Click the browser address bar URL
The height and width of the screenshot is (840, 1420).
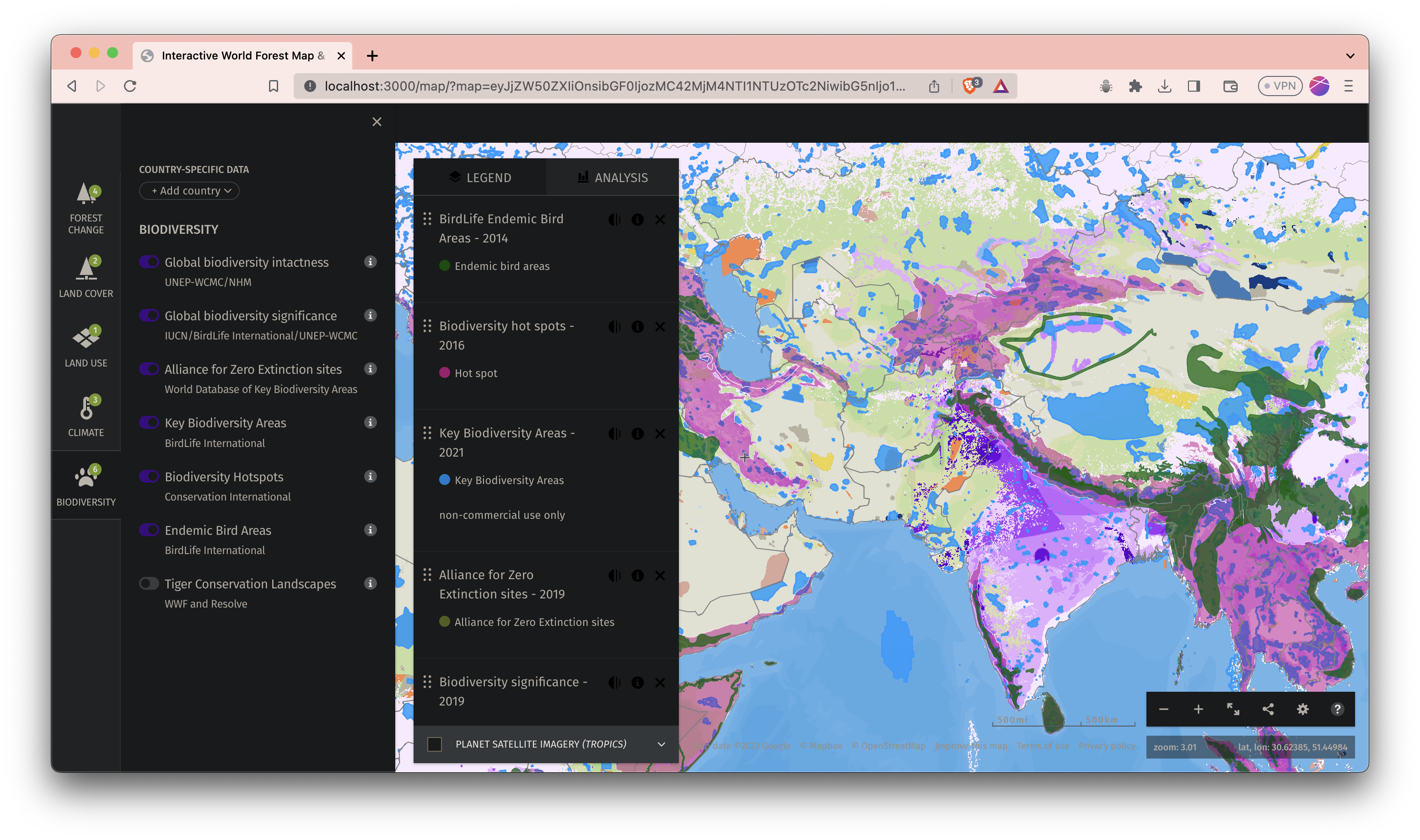[614, 86]
